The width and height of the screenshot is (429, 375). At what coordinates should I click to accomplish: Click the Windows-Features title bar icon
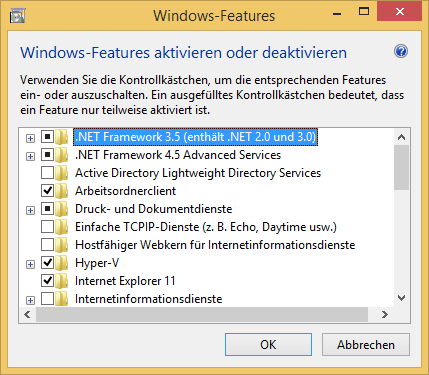tap(17, 16)
